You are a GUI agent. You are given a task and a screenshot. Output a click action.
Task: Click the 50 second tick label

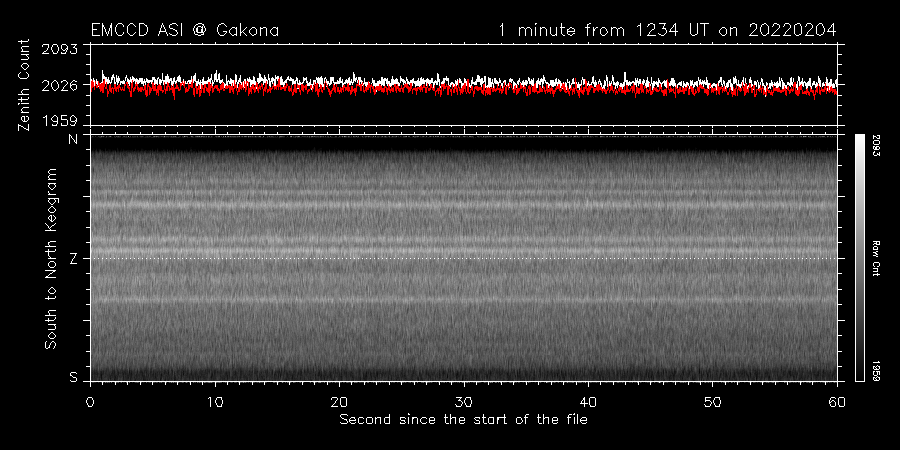[x=712, y=402]
